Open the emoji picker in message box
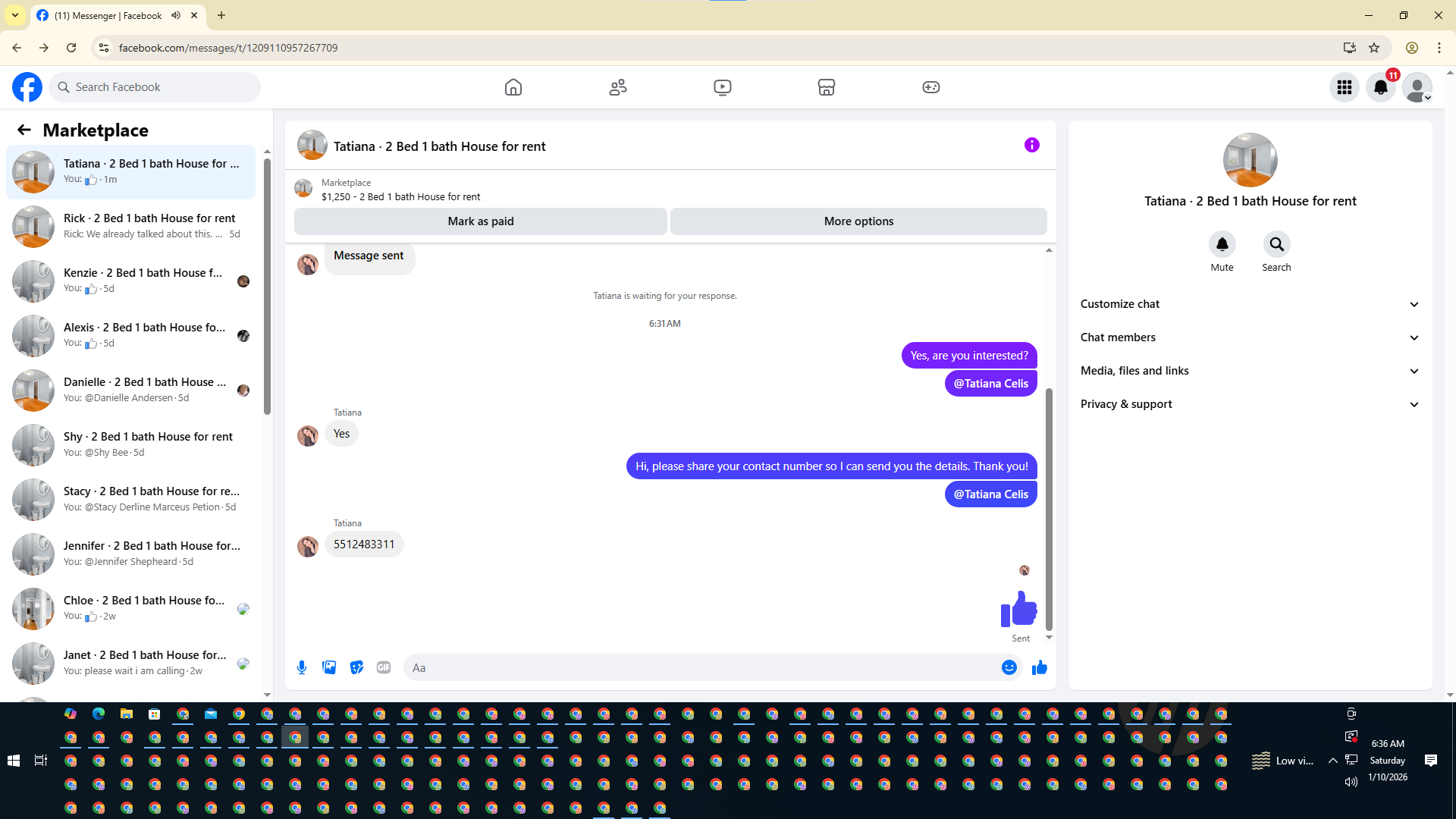The height and width of the screenshot is (819, 1456). coord(1009,667)
